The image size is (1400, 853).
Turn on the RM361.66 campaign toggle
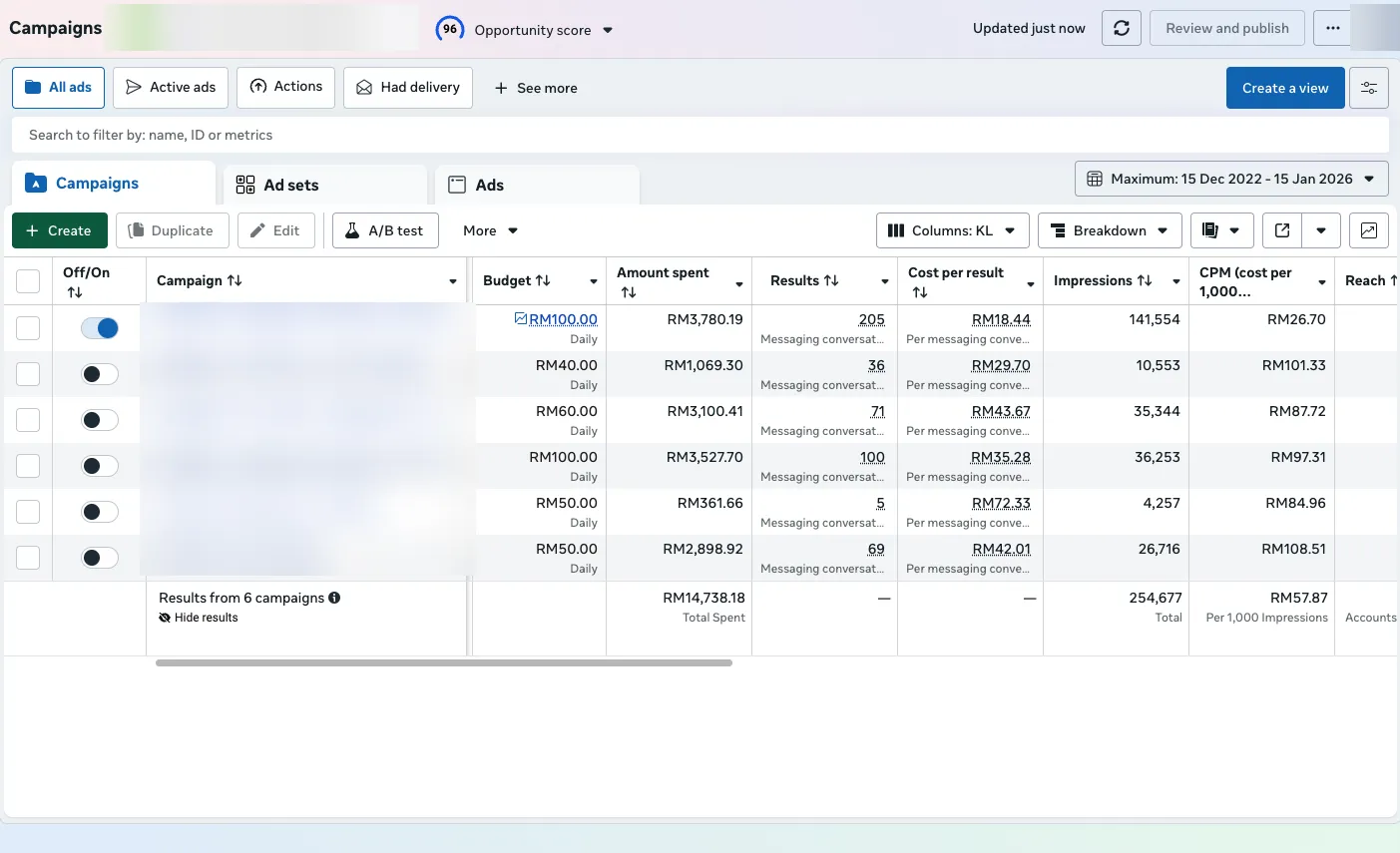coord(100,512)
